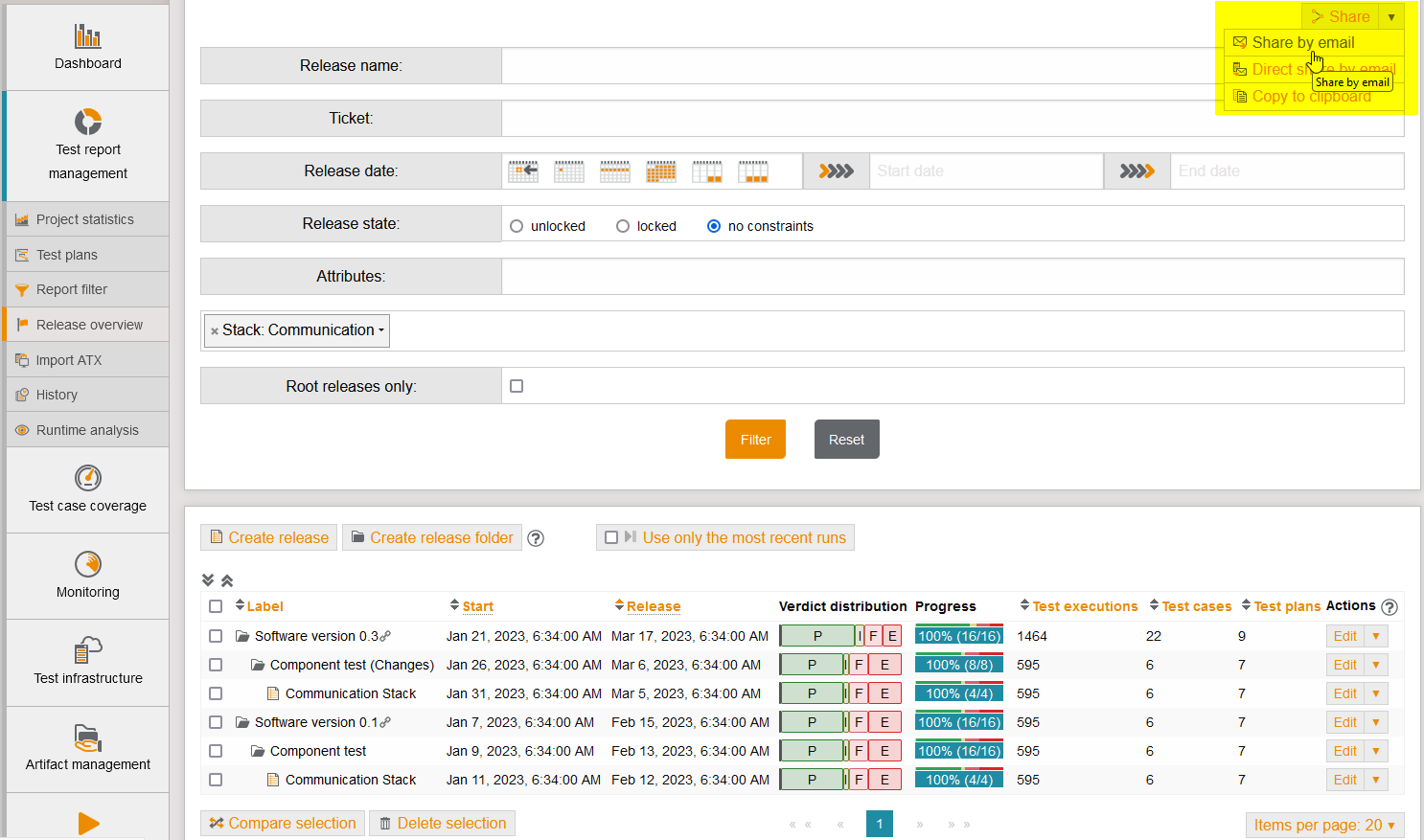Image resolution: width=1424 pixels, height=840 pixels.
Task: Select the unlocked release state radio
Action: click(517, 226)
